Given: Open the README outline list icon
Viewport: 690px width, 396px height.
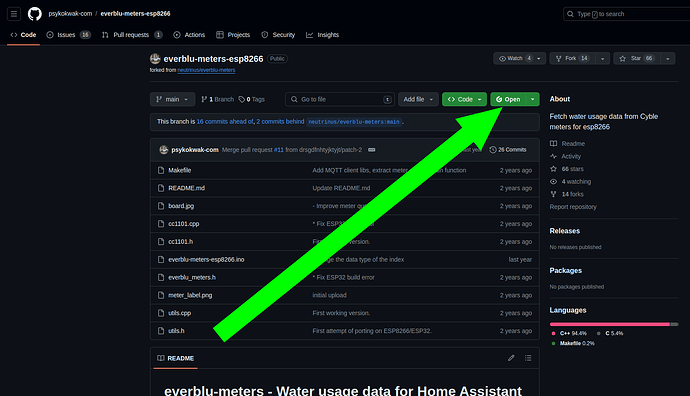Looking at the screenshot, I should 528,358.
